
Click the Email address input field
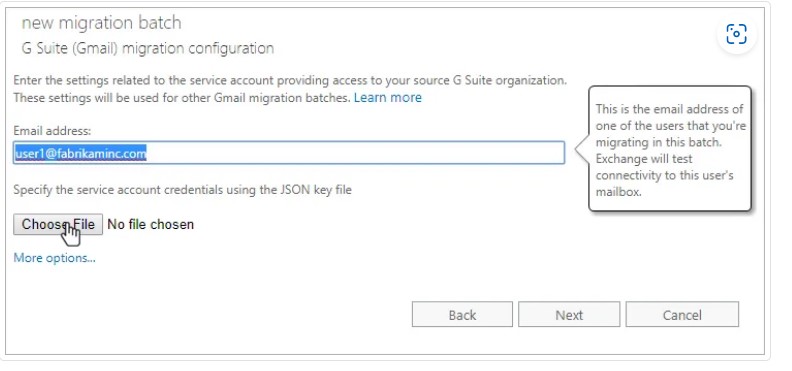289,152
